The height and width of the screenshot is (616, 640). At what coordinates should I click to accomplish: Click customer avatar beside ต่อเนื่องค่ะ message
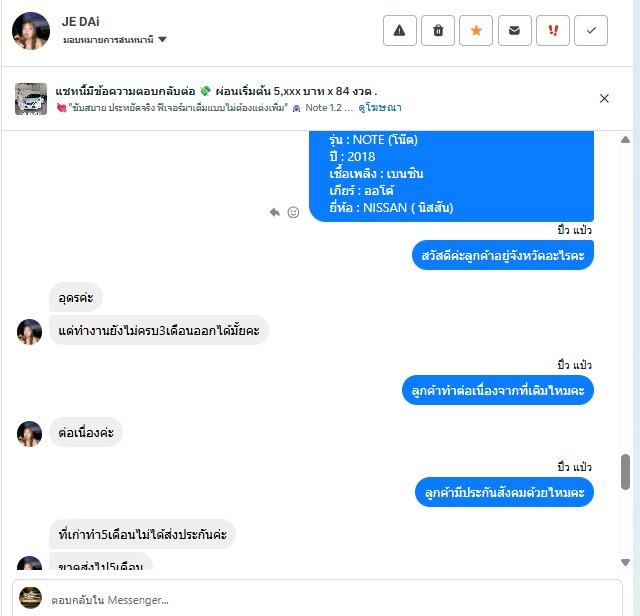[29, 434]
